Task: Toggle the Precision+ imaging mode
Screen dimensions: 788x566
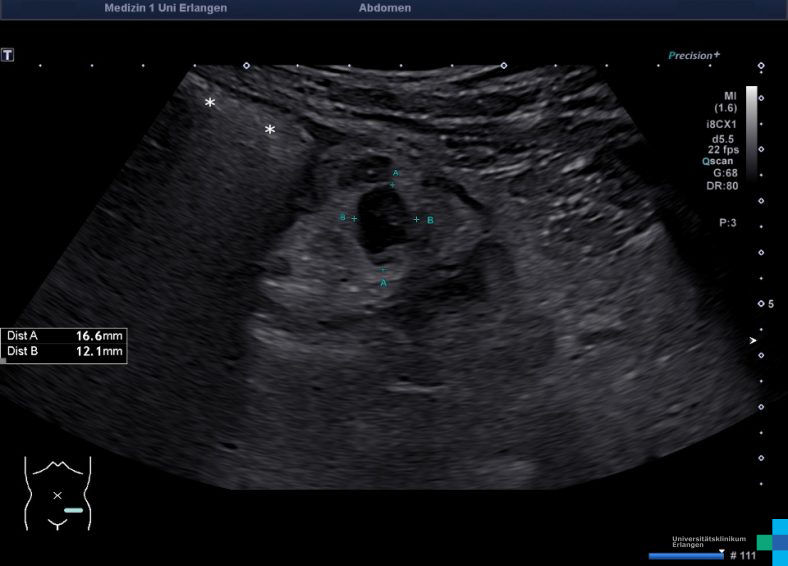Action: (x=694, y=56)
